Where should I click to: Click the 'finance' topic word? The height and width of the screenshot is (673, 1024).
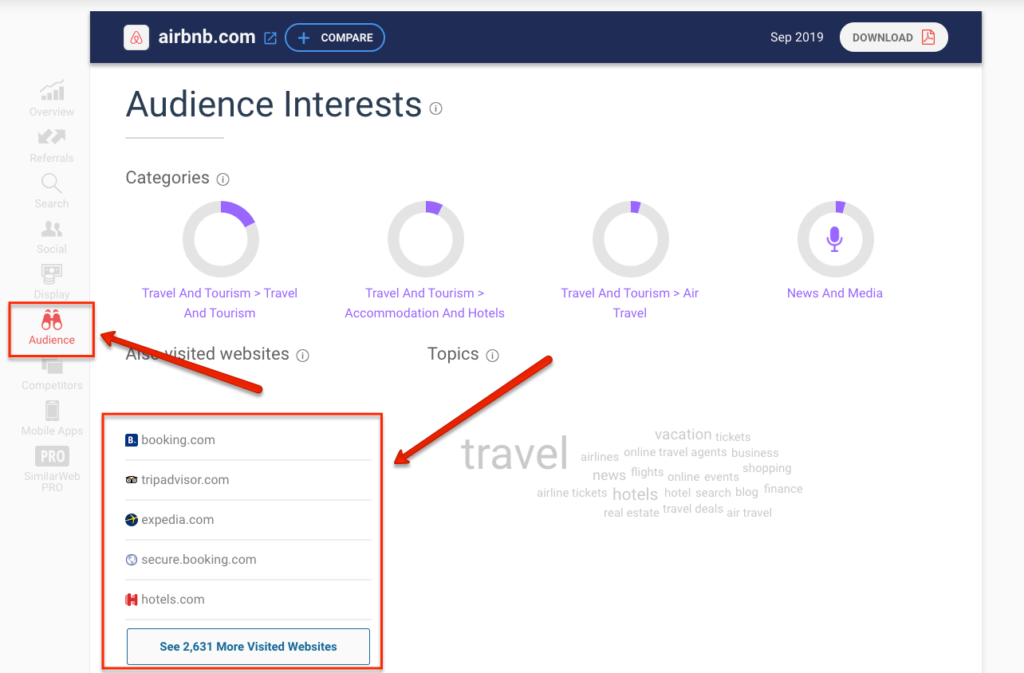tap(783, 488)
